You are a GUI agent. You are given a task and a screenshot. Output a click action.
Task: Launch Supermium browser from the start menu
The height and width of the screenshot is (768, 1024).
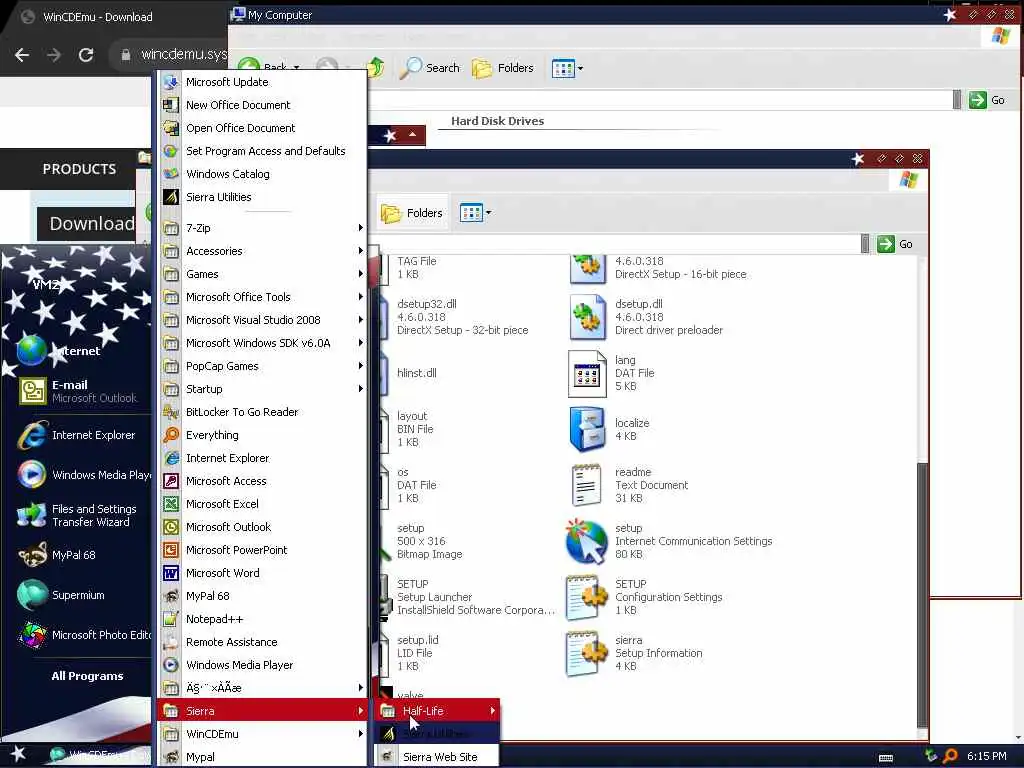coord(78,595)
